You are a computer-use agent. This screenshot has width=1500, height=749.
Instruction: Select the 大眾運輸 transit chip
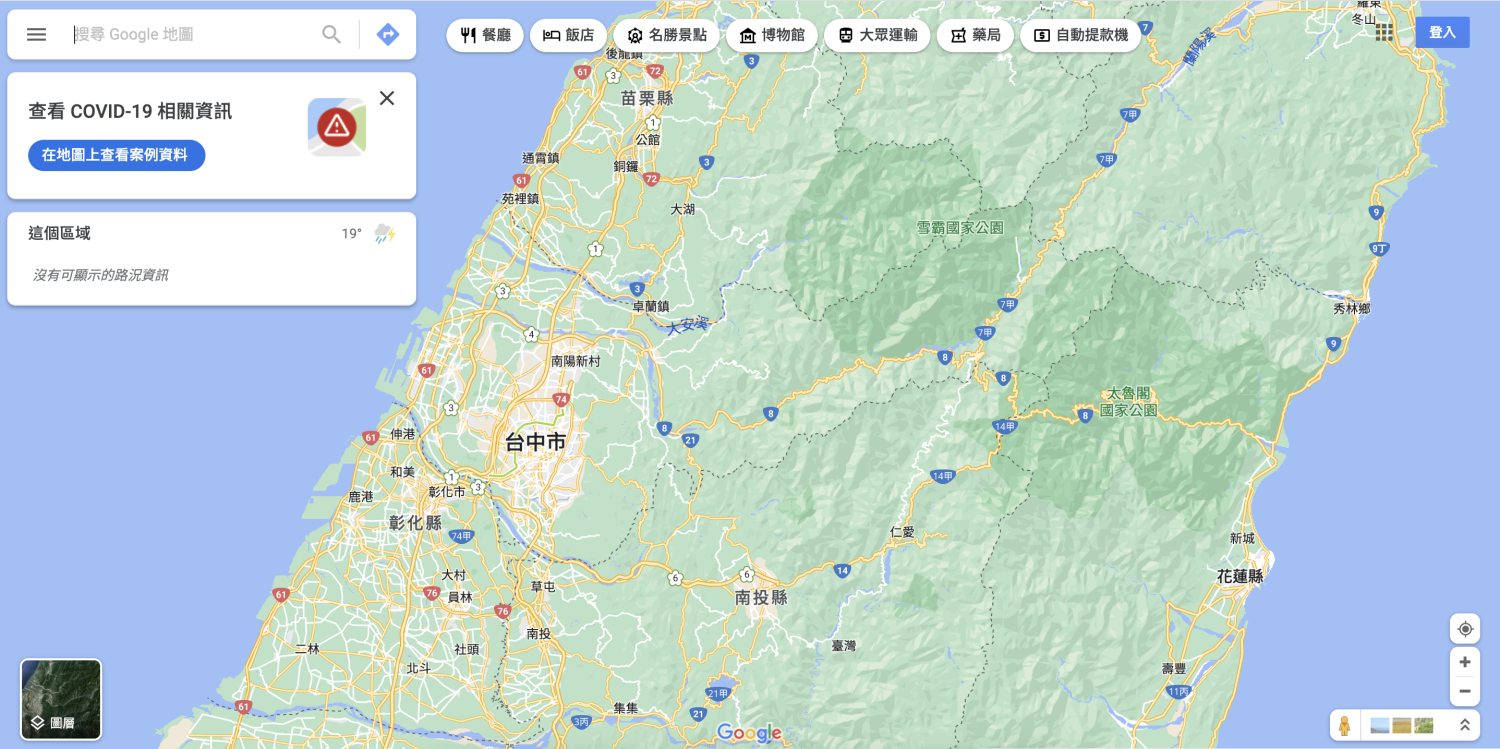(877, 35)
